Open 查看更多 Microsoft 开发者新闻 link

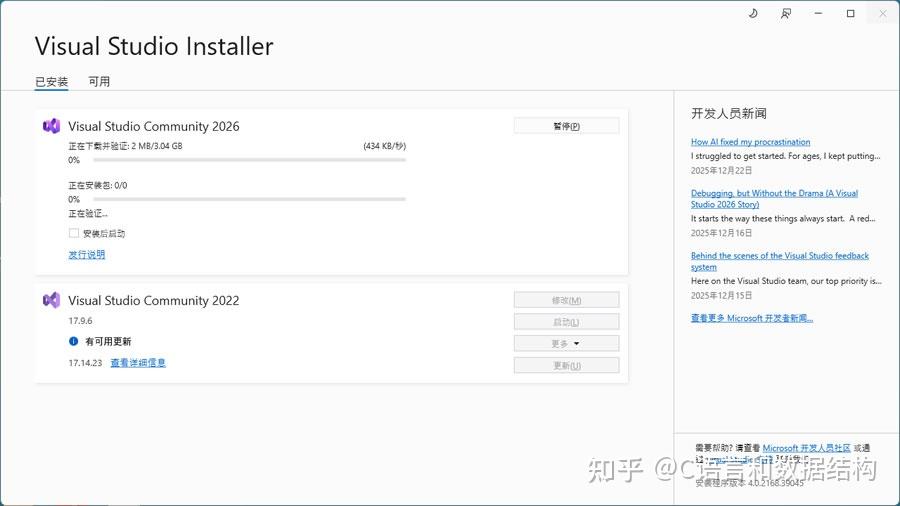point(752,318)
